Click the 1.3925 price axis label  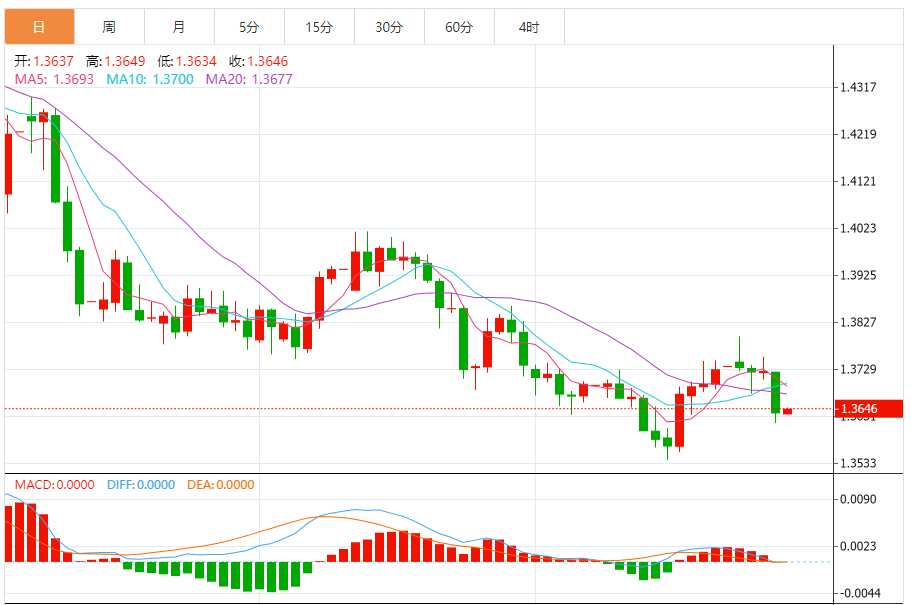pyautogui.click(x=858, y=275)
